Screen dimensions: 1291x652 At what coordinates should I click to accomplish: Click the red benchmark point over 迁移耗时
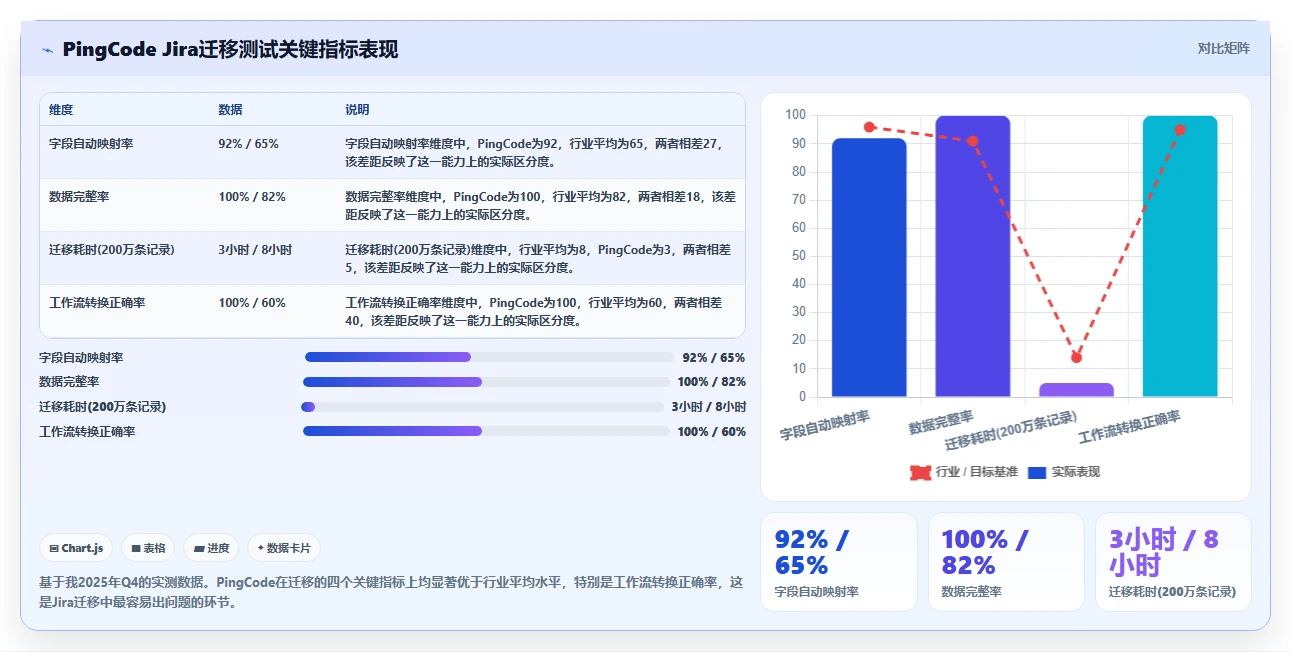pyautogui.click(x=1076, y=357)
